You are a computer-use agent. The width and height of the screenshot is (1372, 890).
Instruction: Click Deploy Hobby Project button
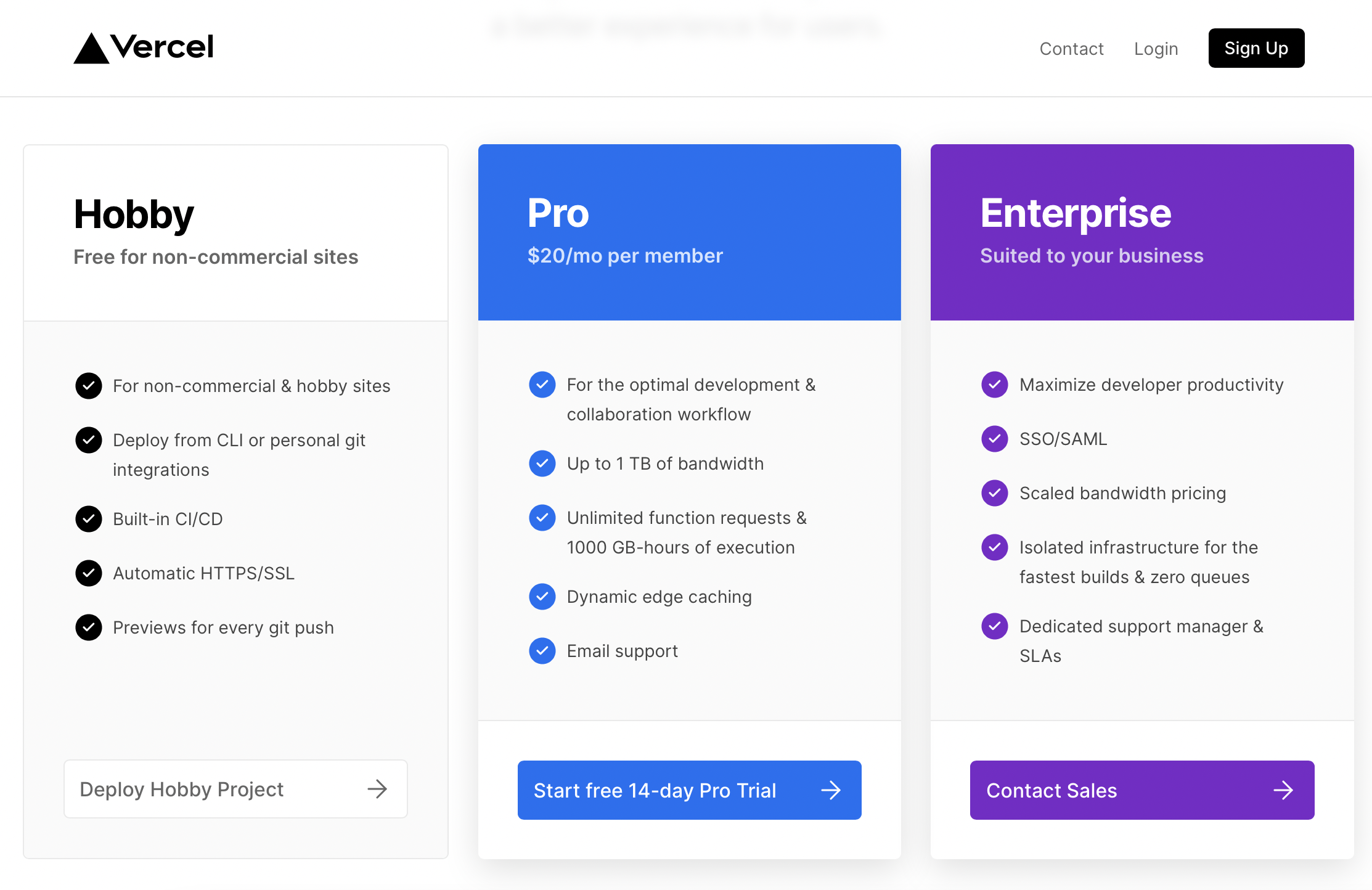click(235, 789)
